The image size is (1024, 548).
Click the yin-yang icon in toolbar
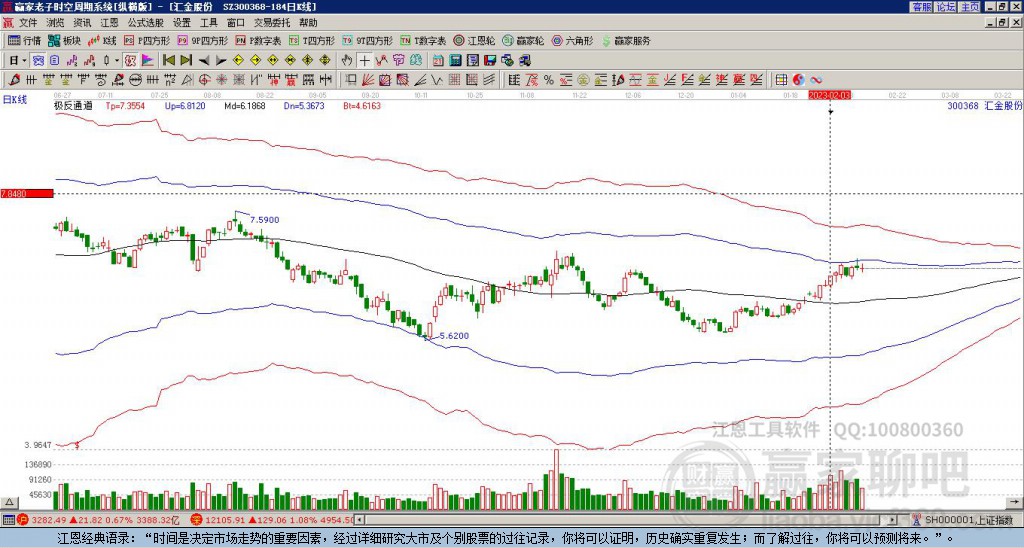799,79
